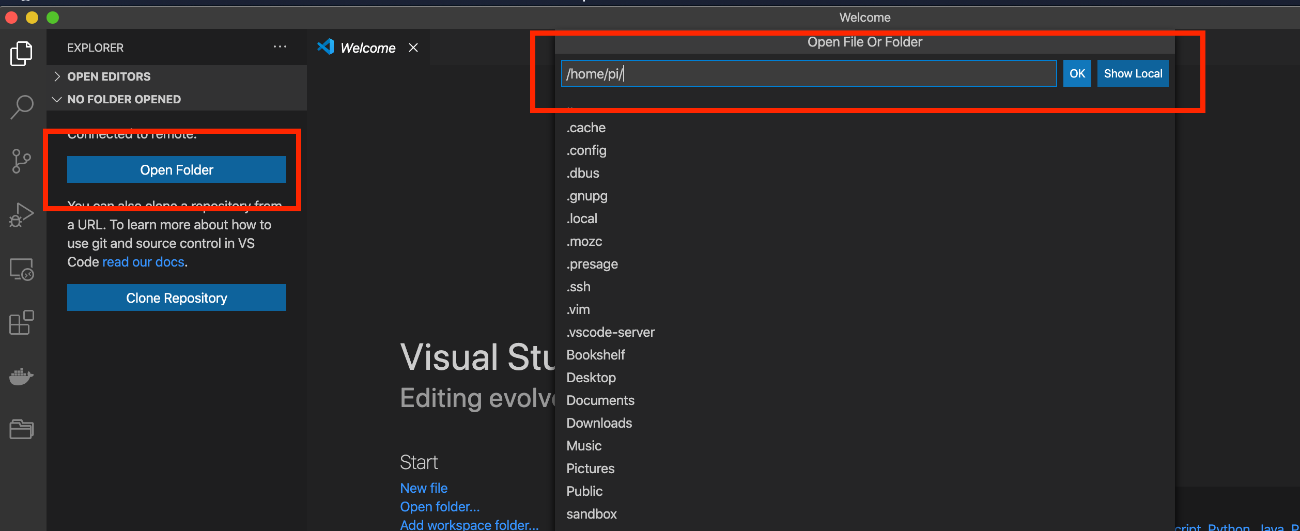Select the Pictures folder entry
This screenshot has width=1300, height=531.
(x=865, y=468)
